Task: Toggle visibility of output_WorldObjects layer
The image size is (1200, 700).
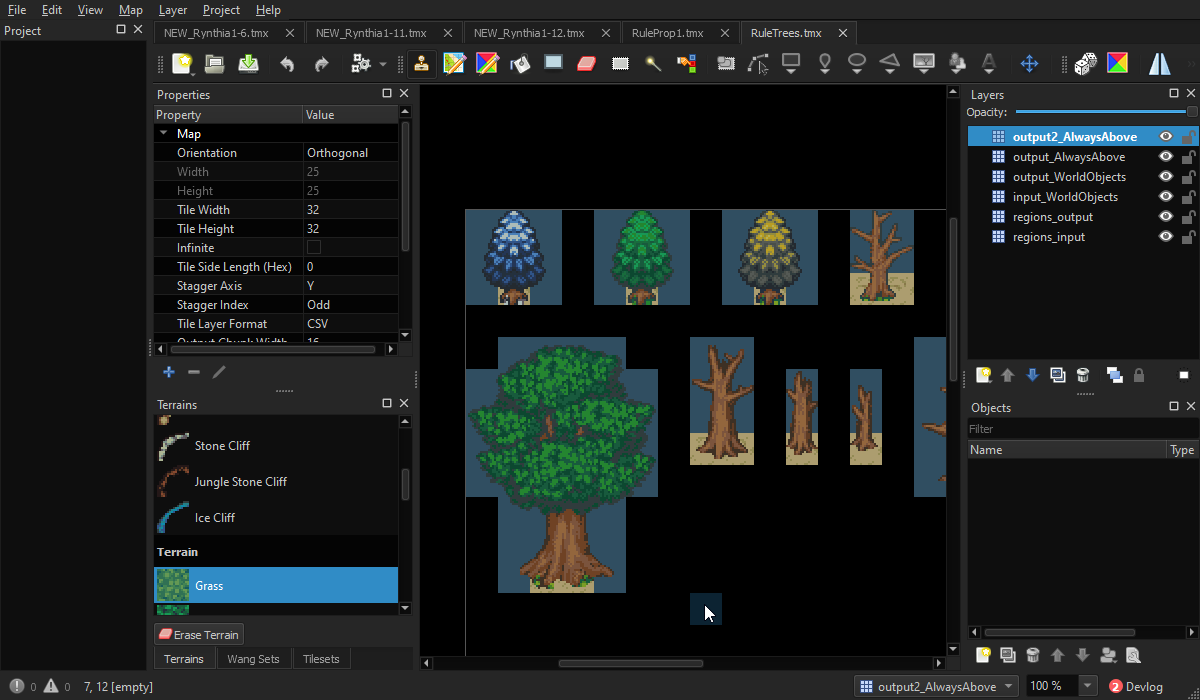Action: coord(1166,177)
